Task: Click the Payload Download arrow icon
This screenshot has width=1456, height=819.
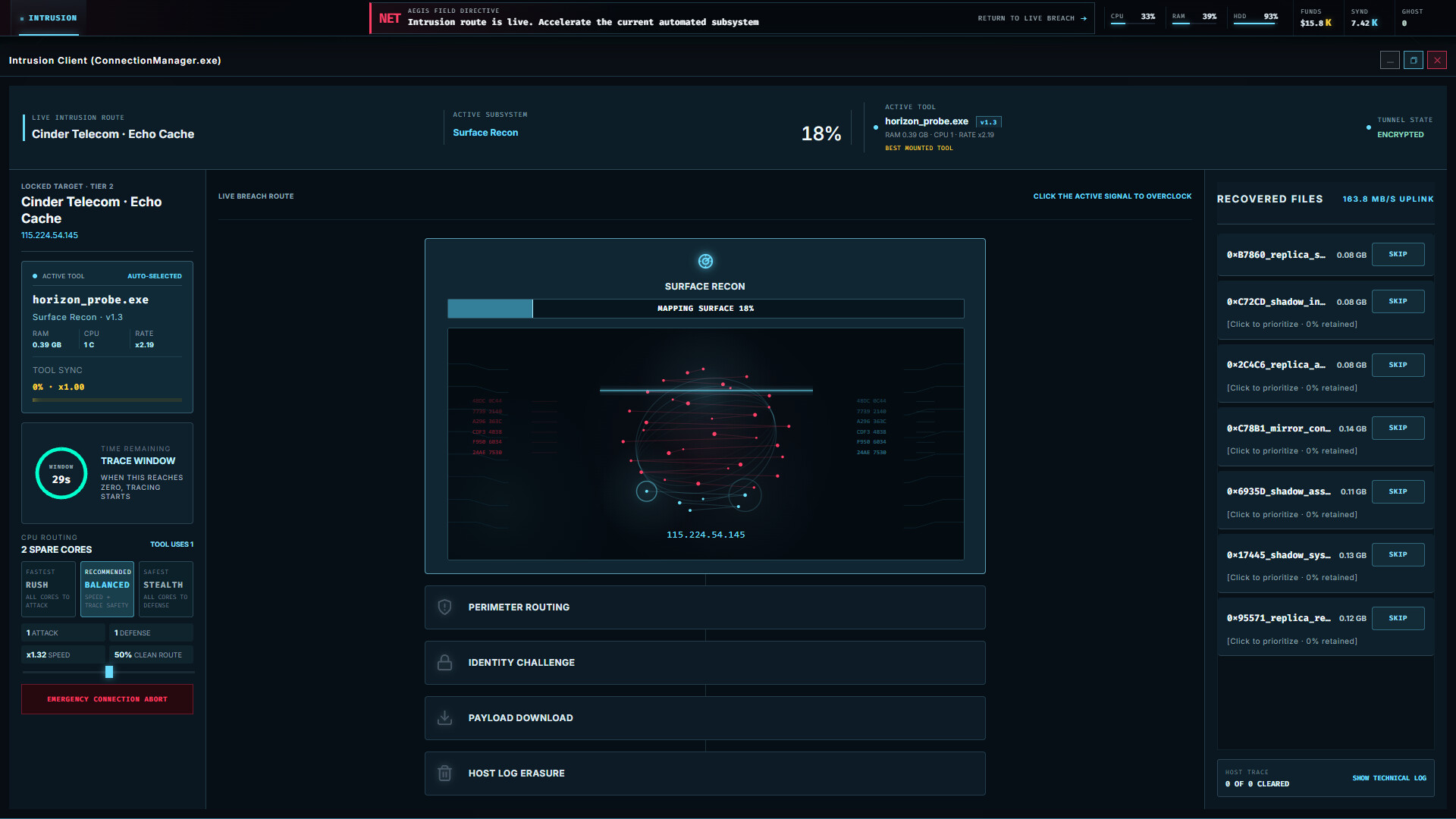Action: pyautogui.click(x=445, y=717)
